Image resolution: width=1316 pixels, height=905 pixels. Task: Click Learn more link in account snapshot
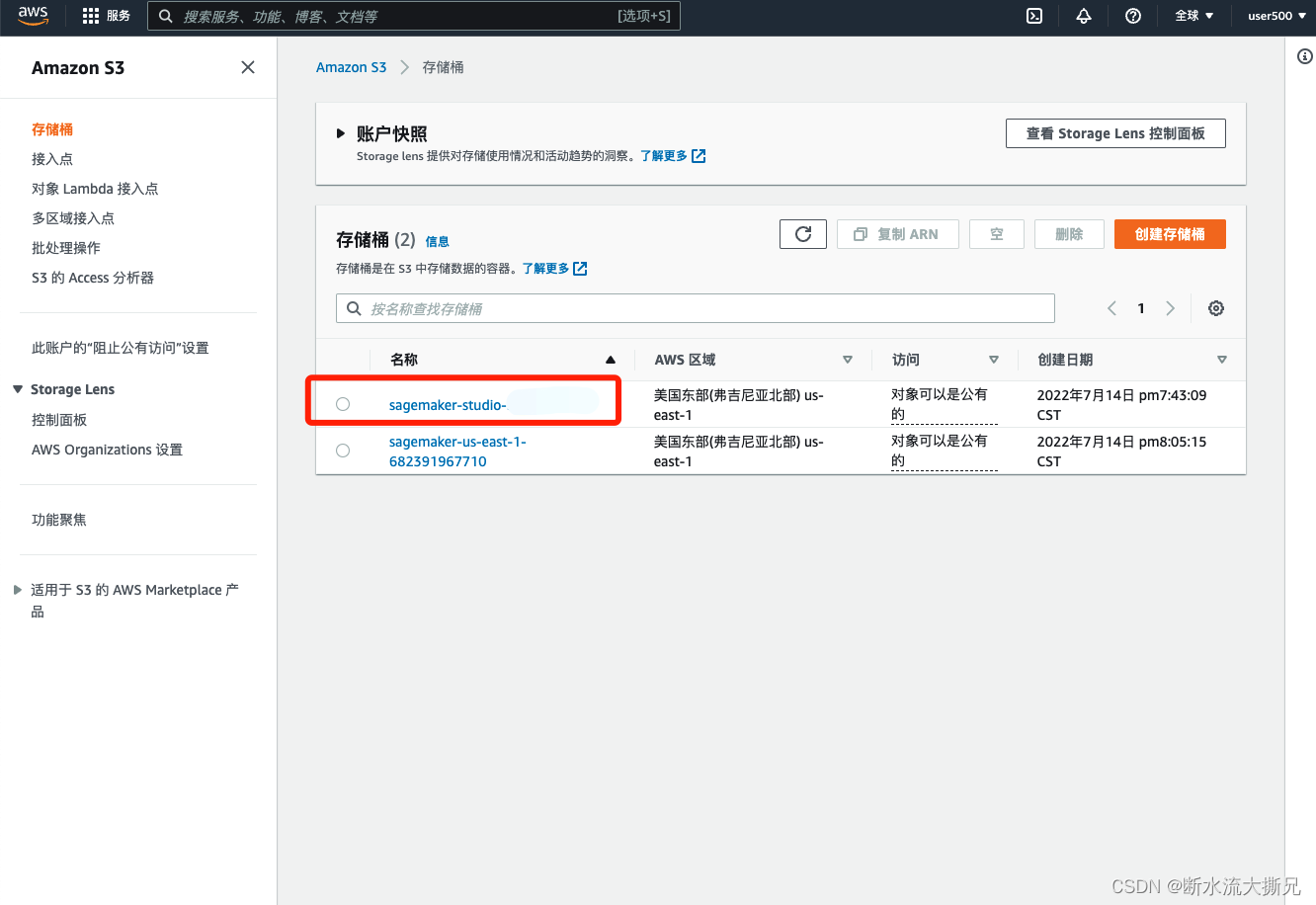click(663, 156)
